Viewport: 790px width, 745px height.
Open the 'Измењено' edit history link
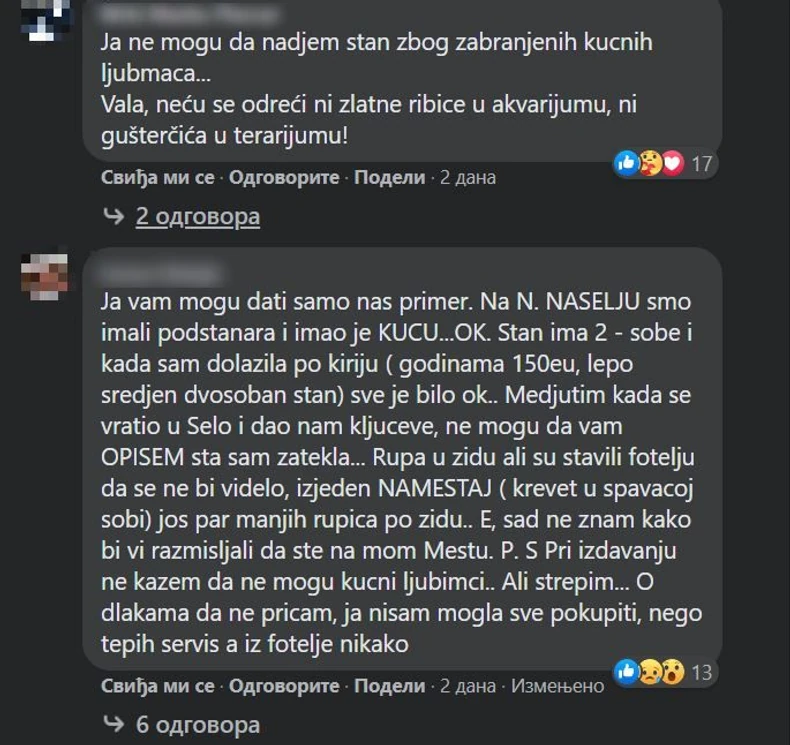[558, 686]
